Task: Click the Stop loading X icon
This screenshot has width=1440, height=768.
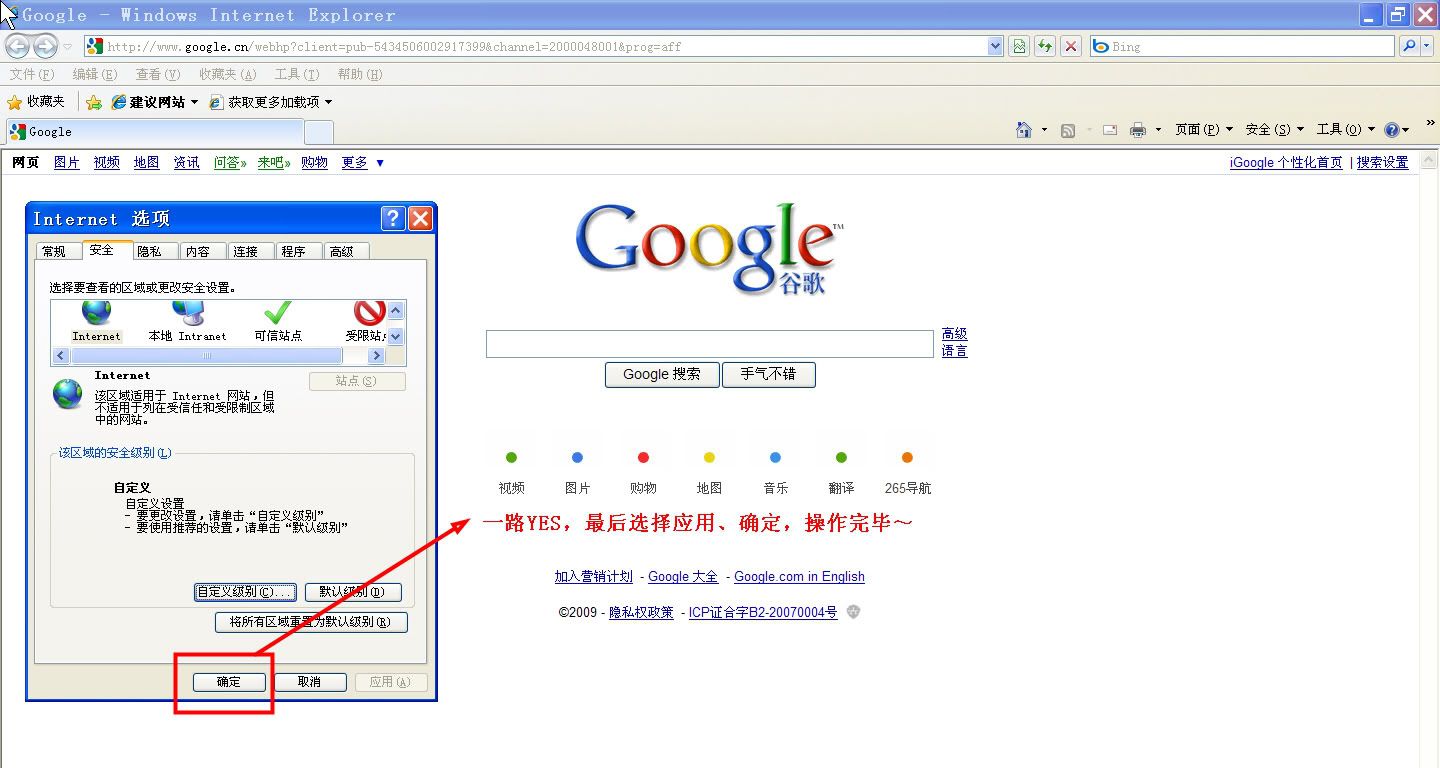Action: click(x=1071, y=46)
